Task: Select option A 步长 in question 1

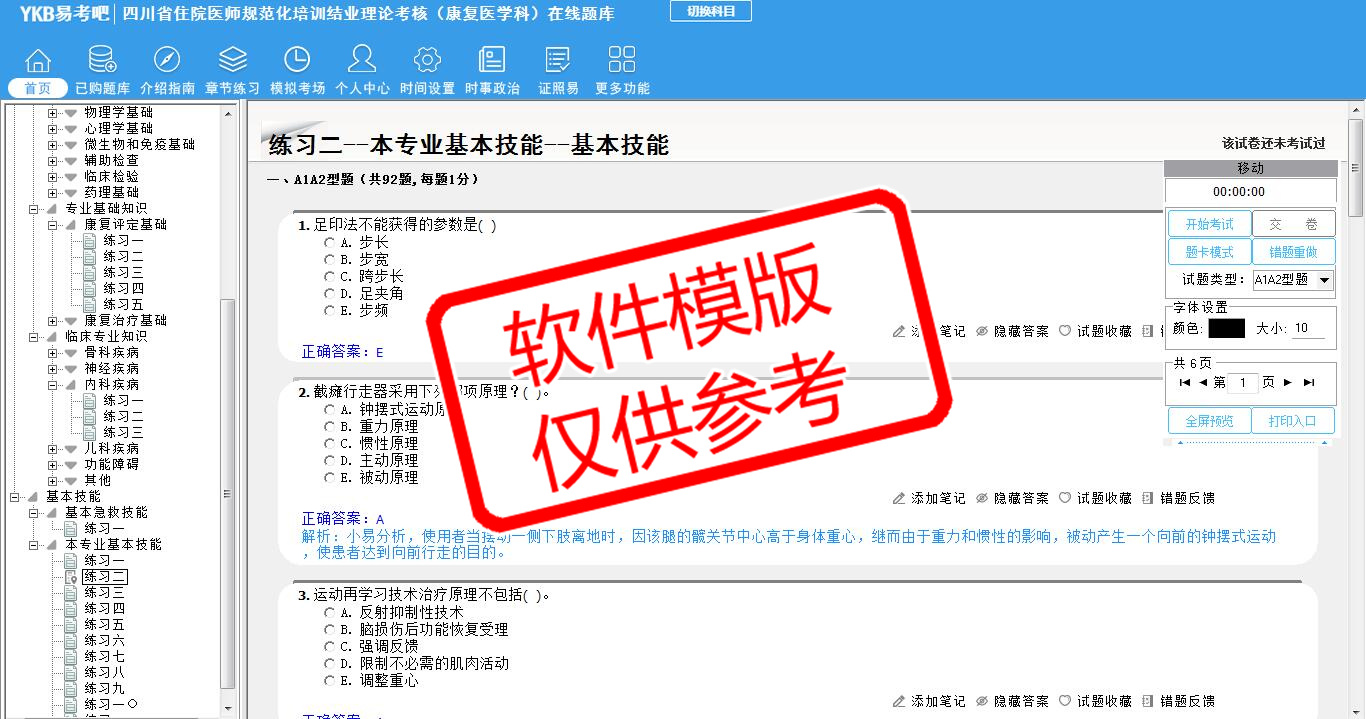Action: [x=329, y=243]
